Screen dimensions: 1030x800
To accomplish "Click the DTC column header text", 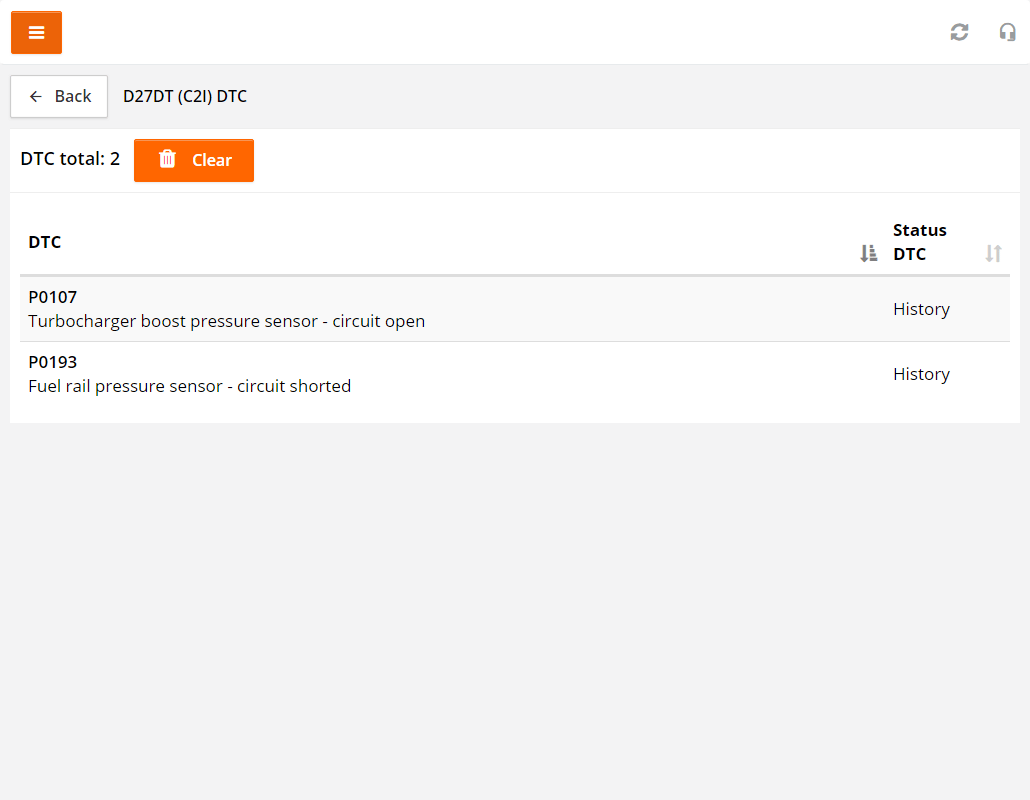I will click(45, 242).
